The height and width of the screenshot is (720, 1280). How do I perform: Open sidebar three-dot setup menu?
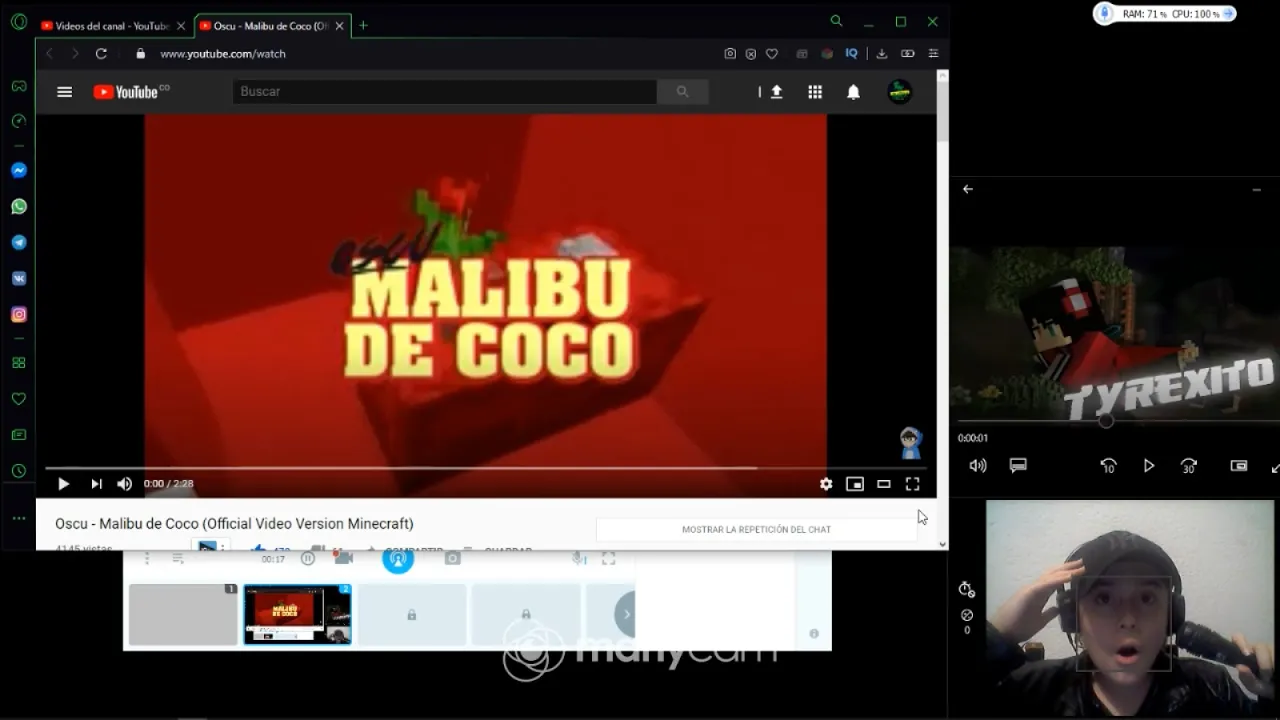tap(19, 518)
